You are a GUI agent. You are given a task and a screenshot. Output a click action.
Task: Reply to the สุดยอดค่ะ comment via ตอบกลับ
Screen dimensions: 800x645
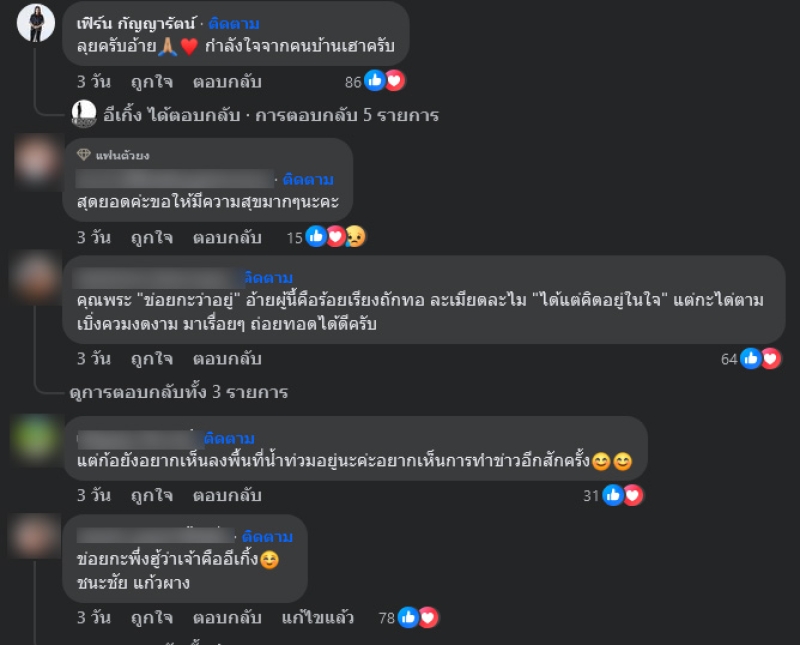[x=227, y=237]
